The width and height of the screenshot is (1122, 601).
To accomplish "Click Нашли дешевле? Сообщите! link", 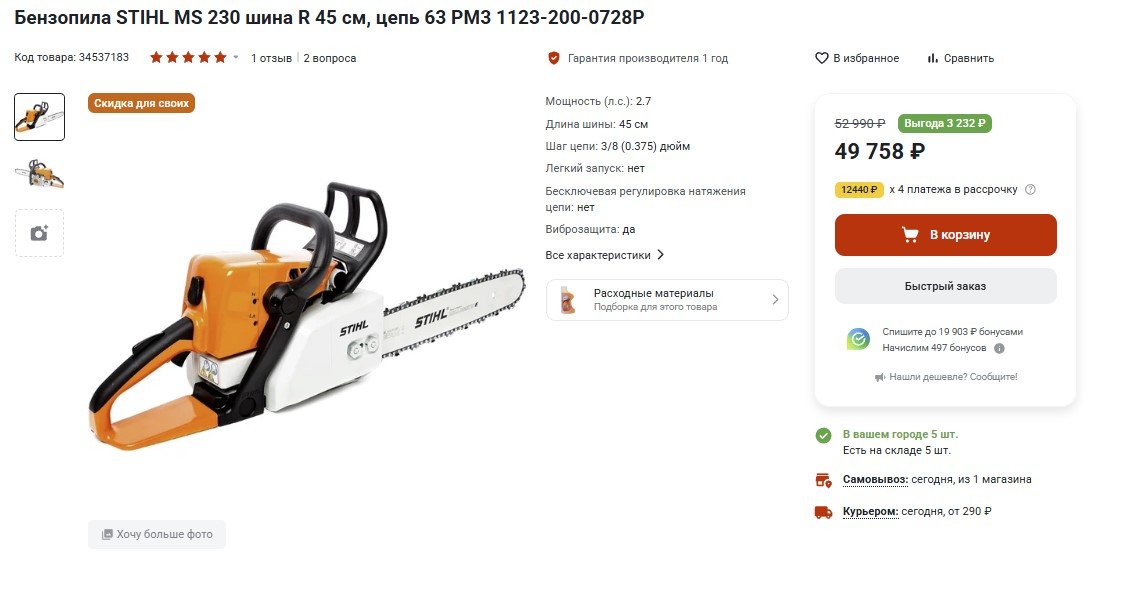I will (945, 377).
